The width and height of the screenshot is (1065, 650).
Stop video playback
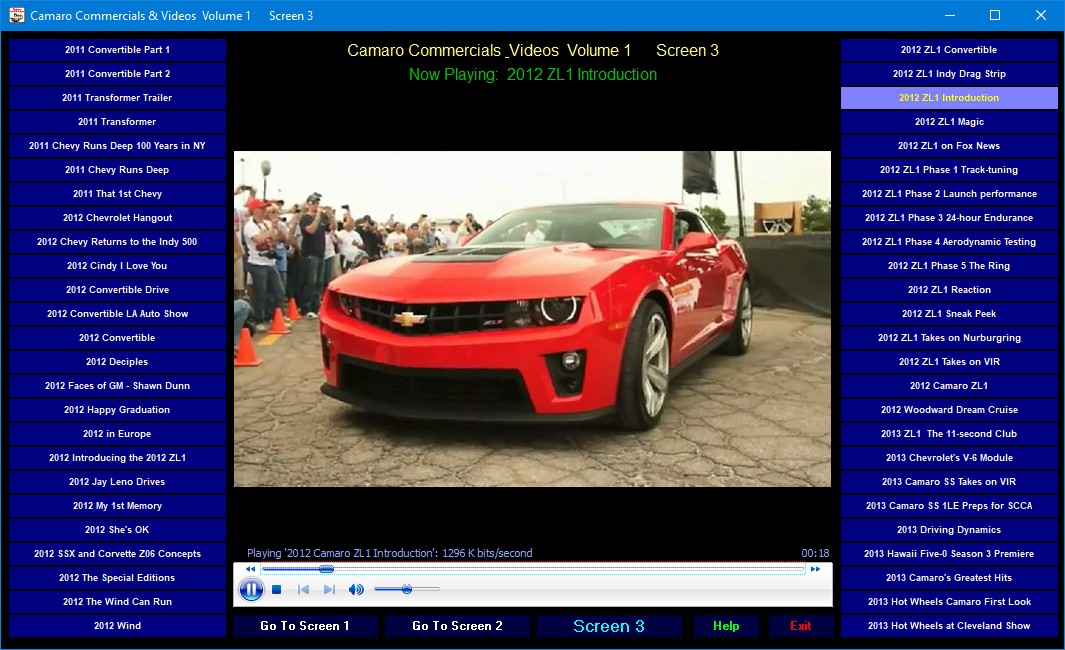[276, 590]
